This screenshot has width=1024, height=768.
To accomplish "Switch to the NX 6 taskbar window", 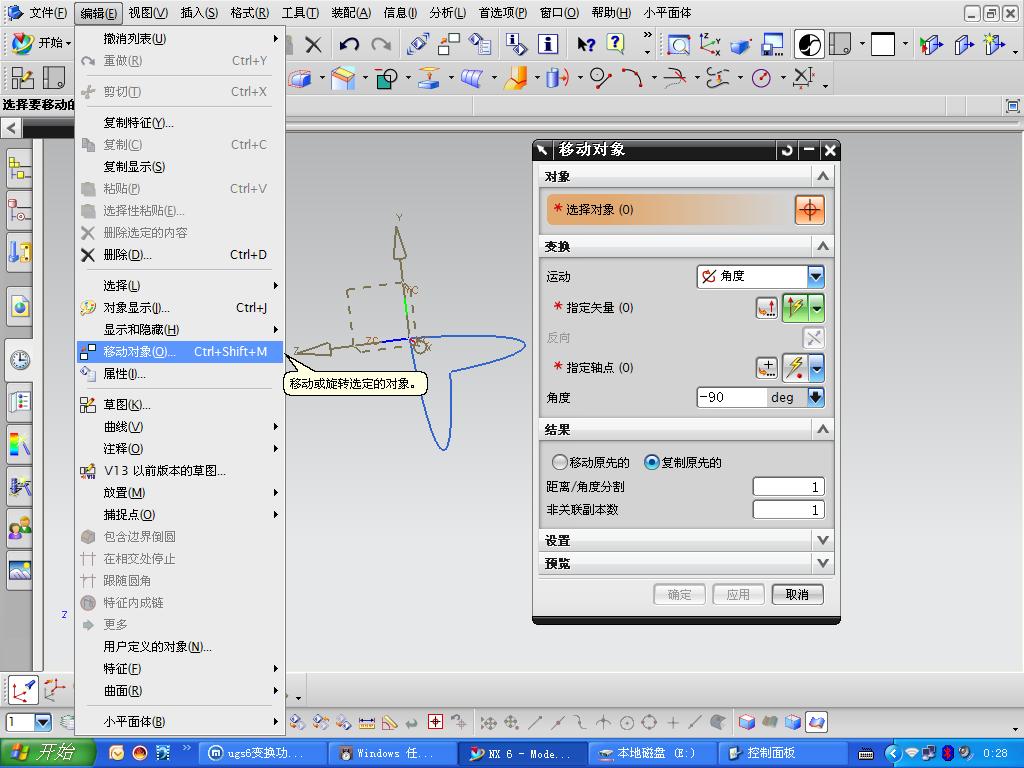I will click(522, 754).
